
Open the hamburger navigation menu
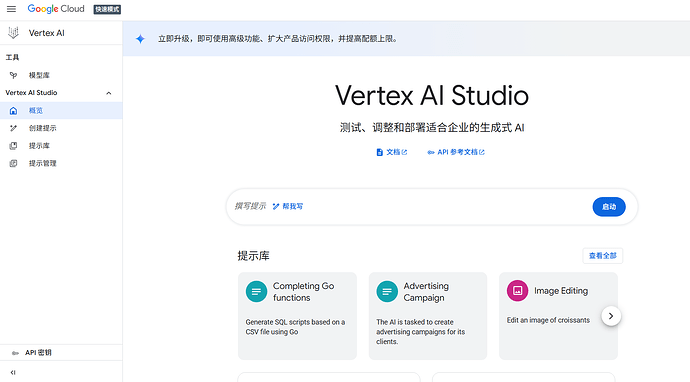tap(11, 9)
